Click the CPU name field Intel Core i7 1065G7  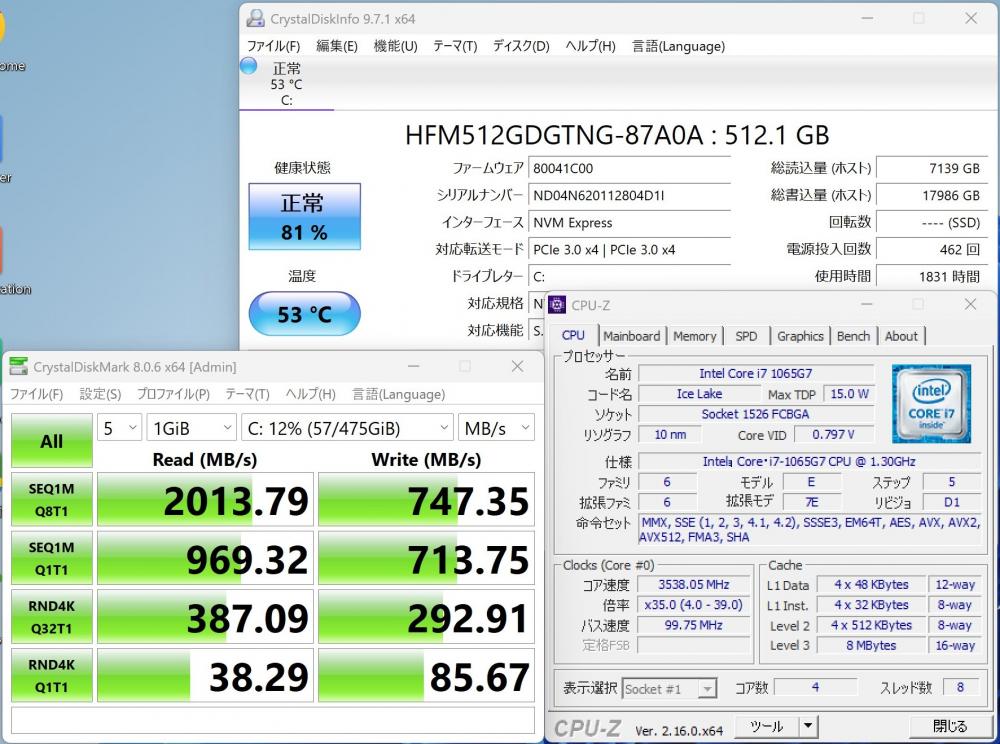tap(756, 374)
